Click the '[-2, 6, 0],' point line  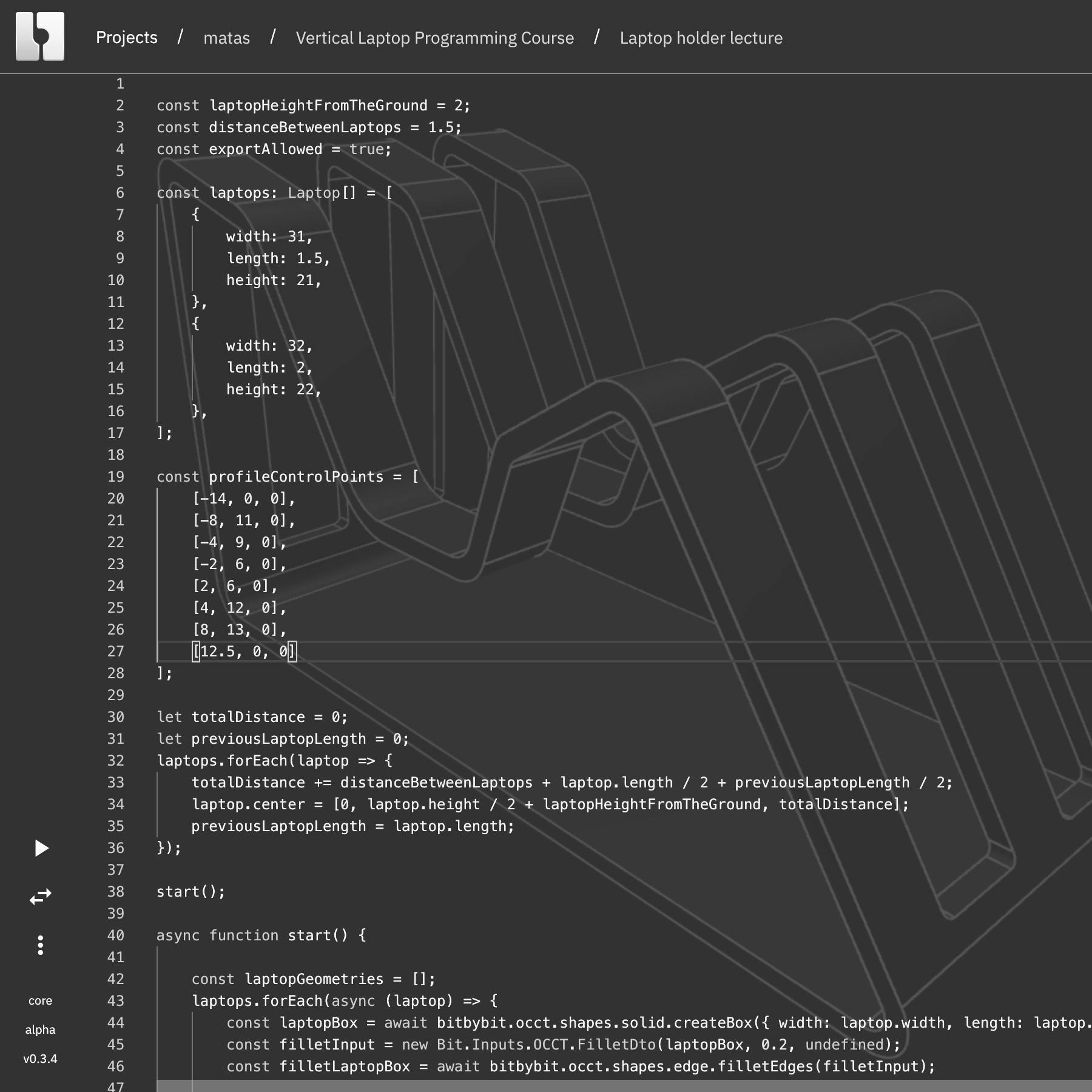click(239, 564)
